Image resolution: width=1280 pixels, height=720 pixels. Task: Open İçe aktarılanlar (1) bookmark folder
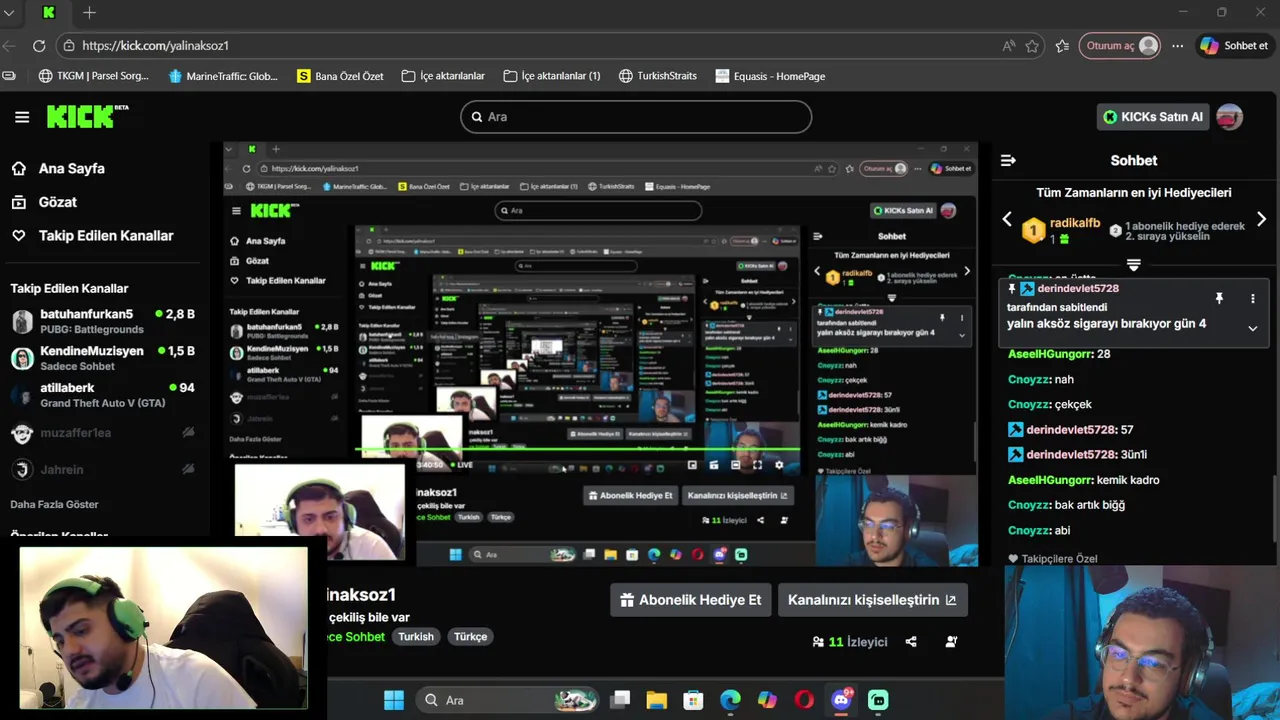(x=551, y=76)
